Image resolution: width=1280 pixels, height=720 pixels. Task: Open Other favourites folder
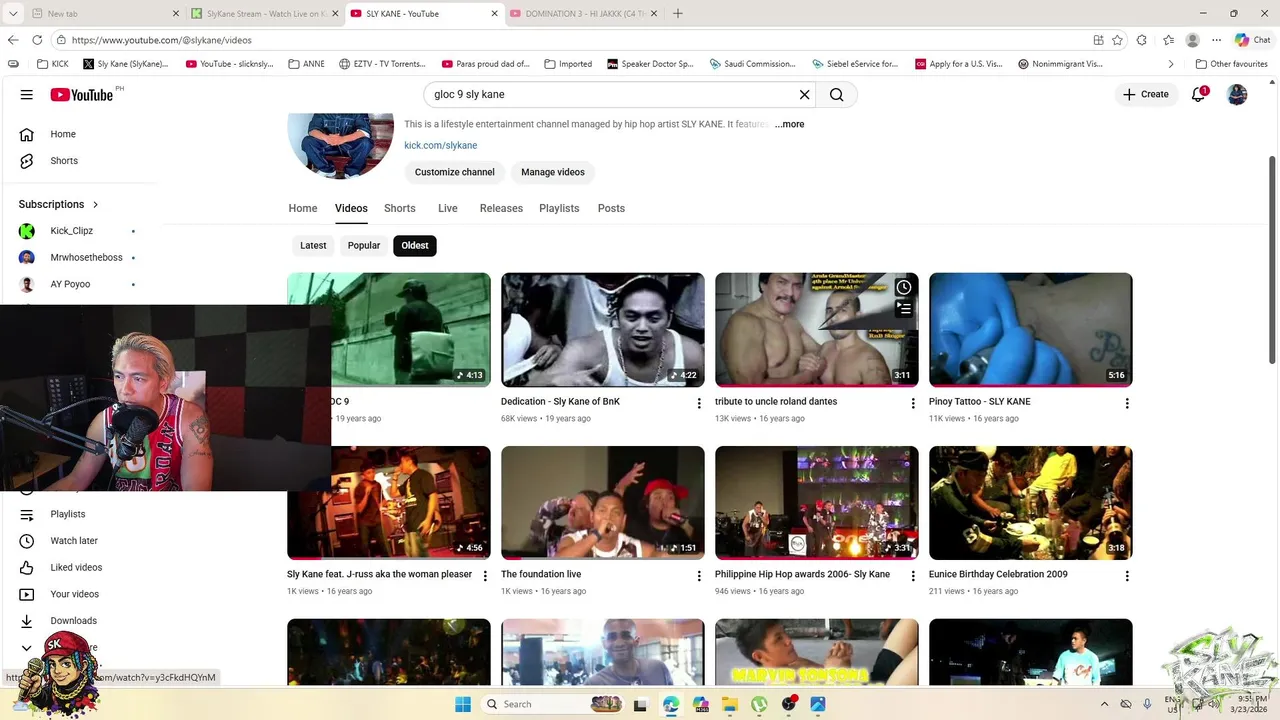tap(1231, 64)
